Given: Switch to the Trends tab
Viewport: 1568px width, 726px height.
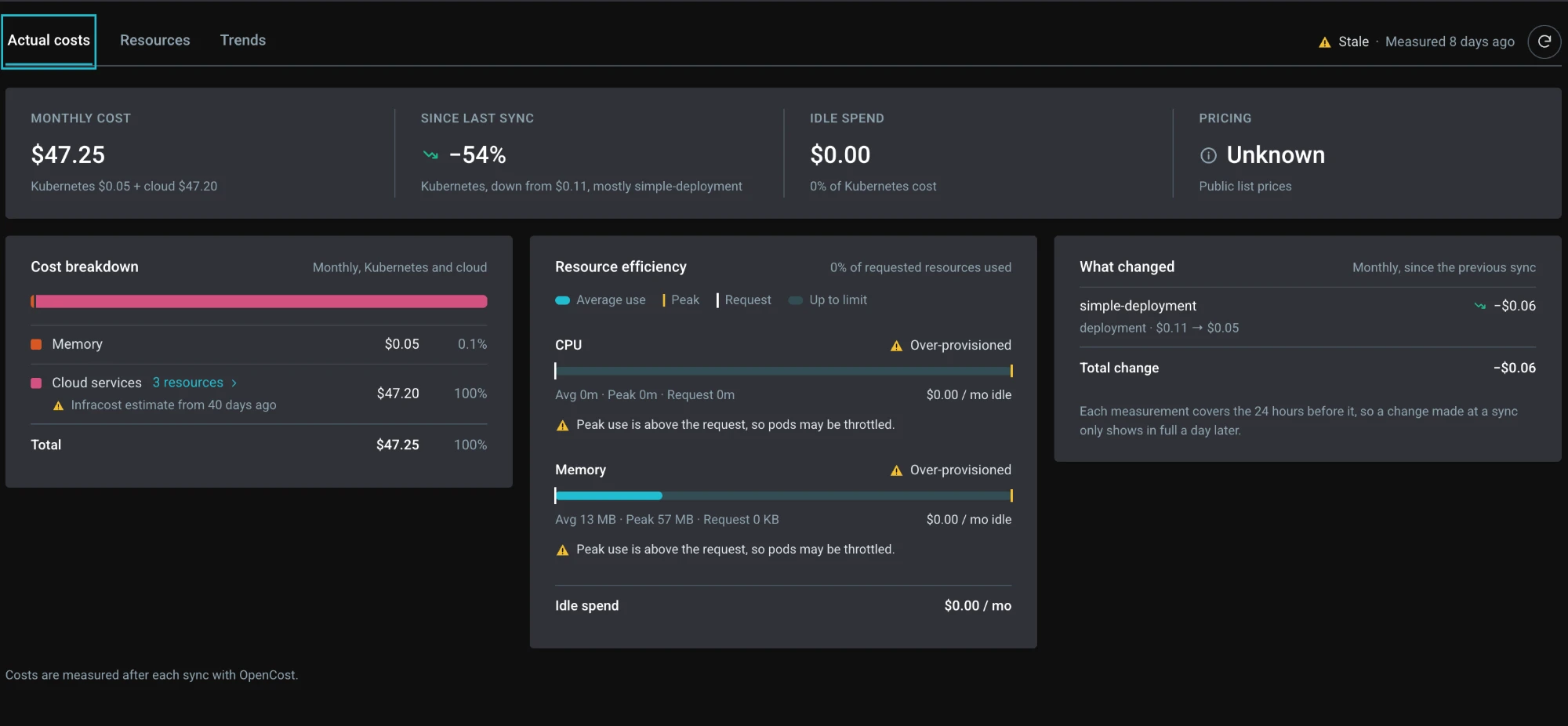Looking at the screenshot, I should [243, 41].
